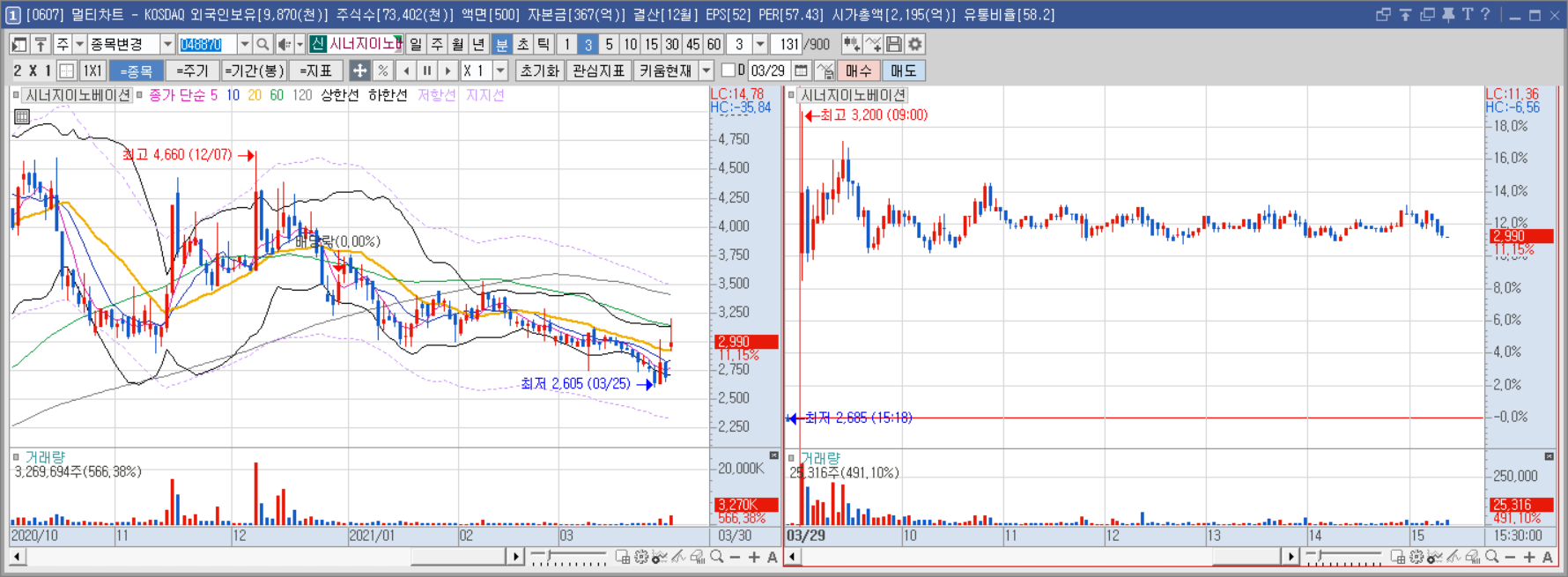Click the sound speaker icon

(x=285, y=44)
